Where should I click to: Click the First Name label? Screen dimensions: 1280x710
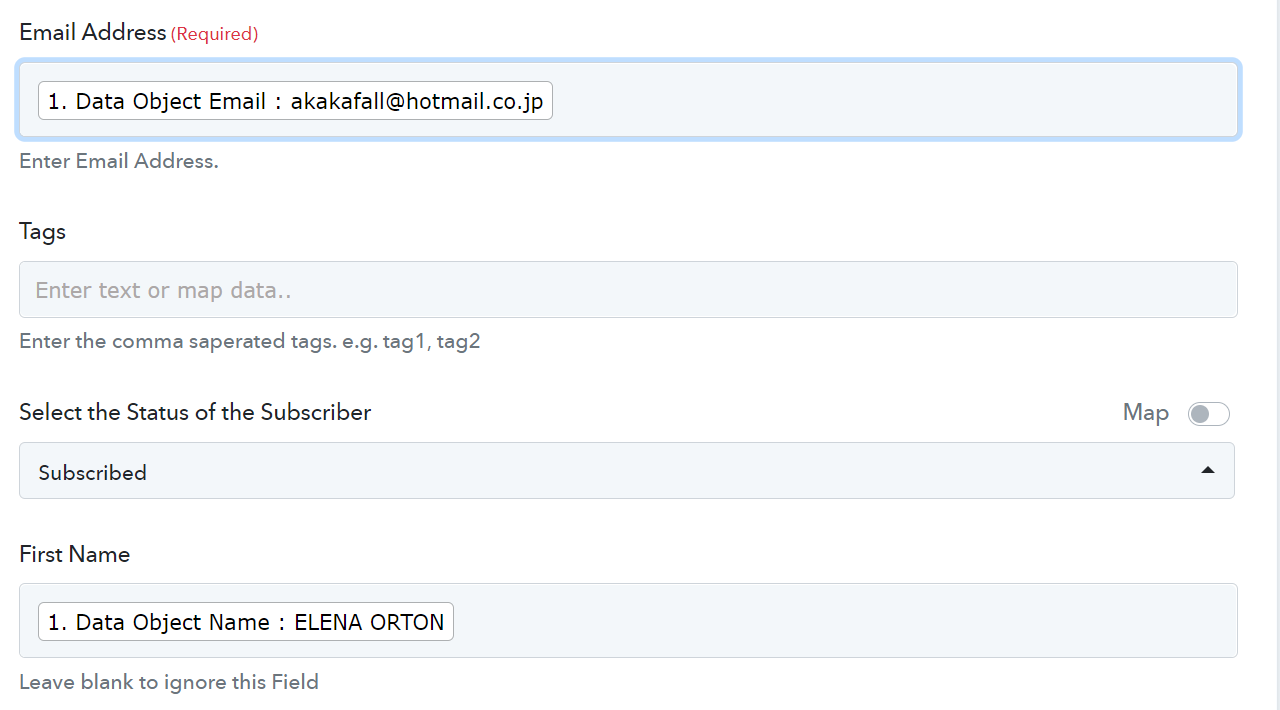(x=75, y=554)
